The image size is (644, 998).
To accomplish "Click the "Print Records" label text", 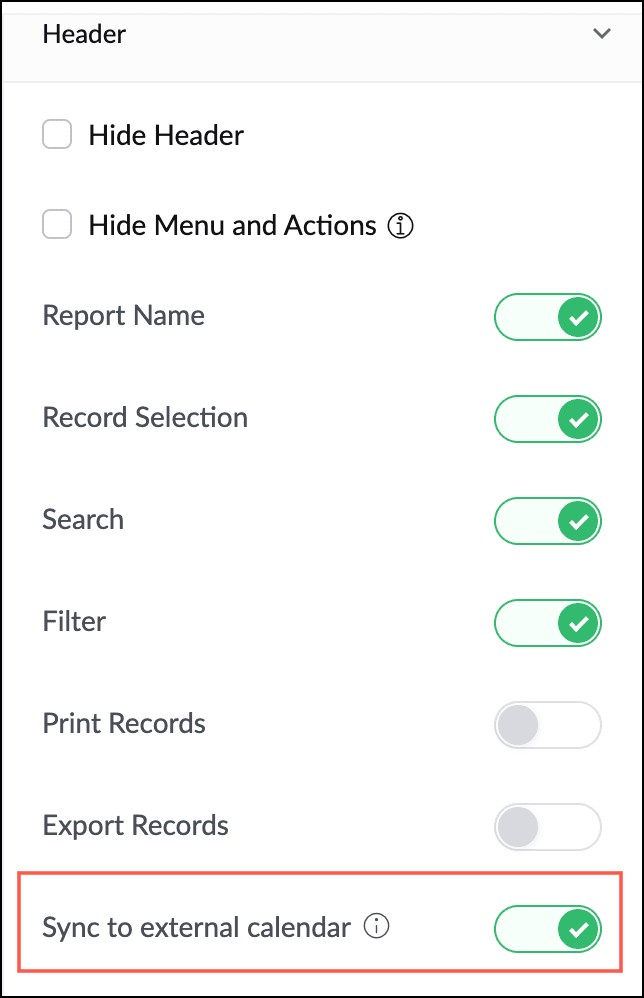I will (x=124, y=723).
